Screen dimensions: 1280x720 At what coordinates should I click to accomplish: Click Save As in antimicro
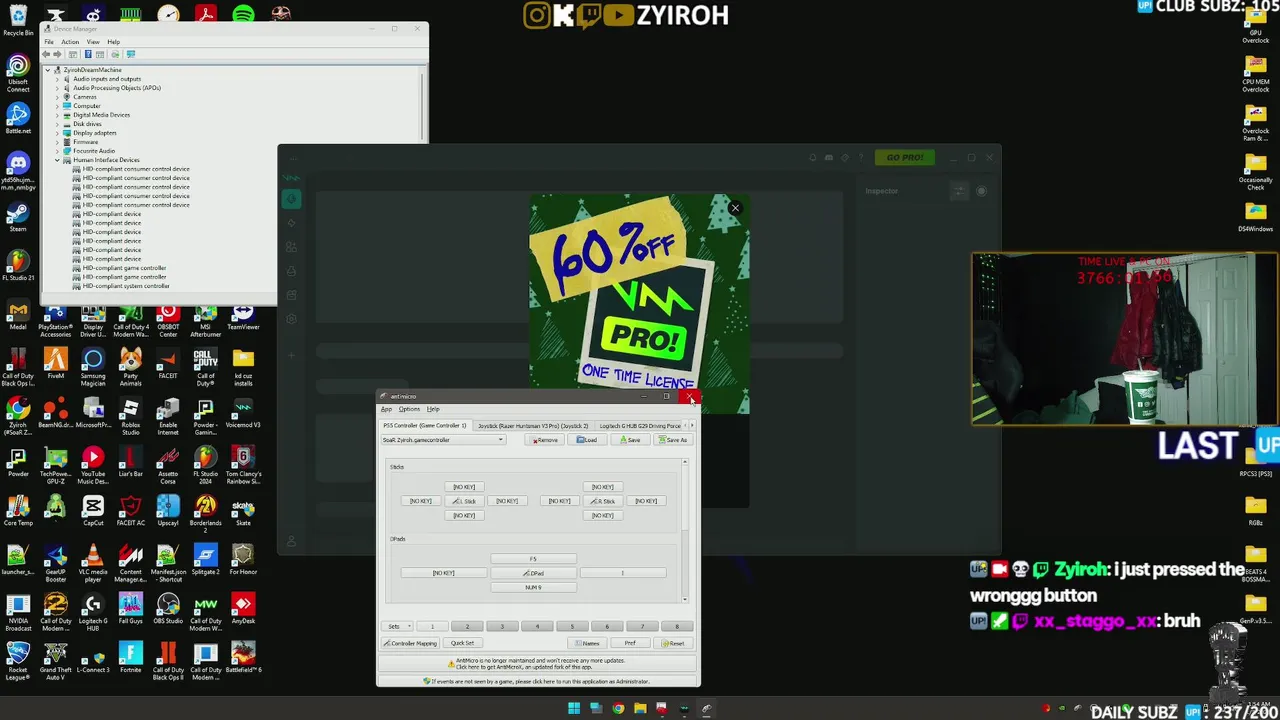[x=673, y=440]
